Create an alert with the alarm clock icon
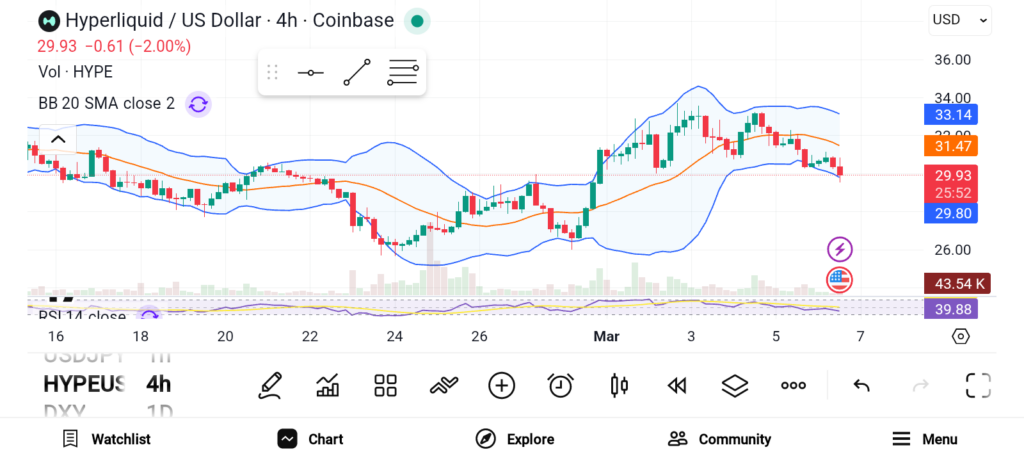 click(560, 385)
